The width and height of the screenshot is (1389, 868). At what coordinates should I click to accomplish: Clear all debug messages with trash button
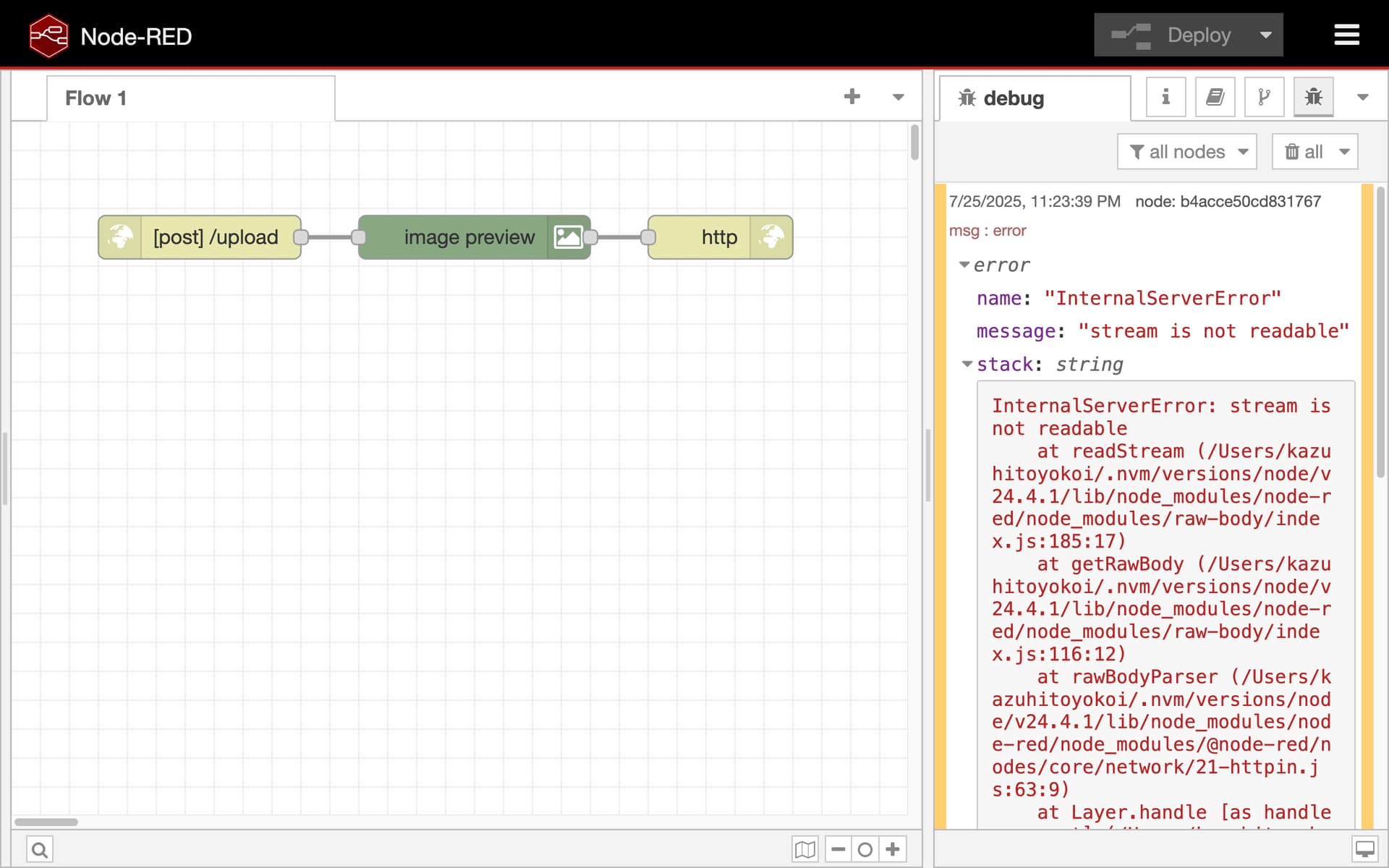point(1304,151)
